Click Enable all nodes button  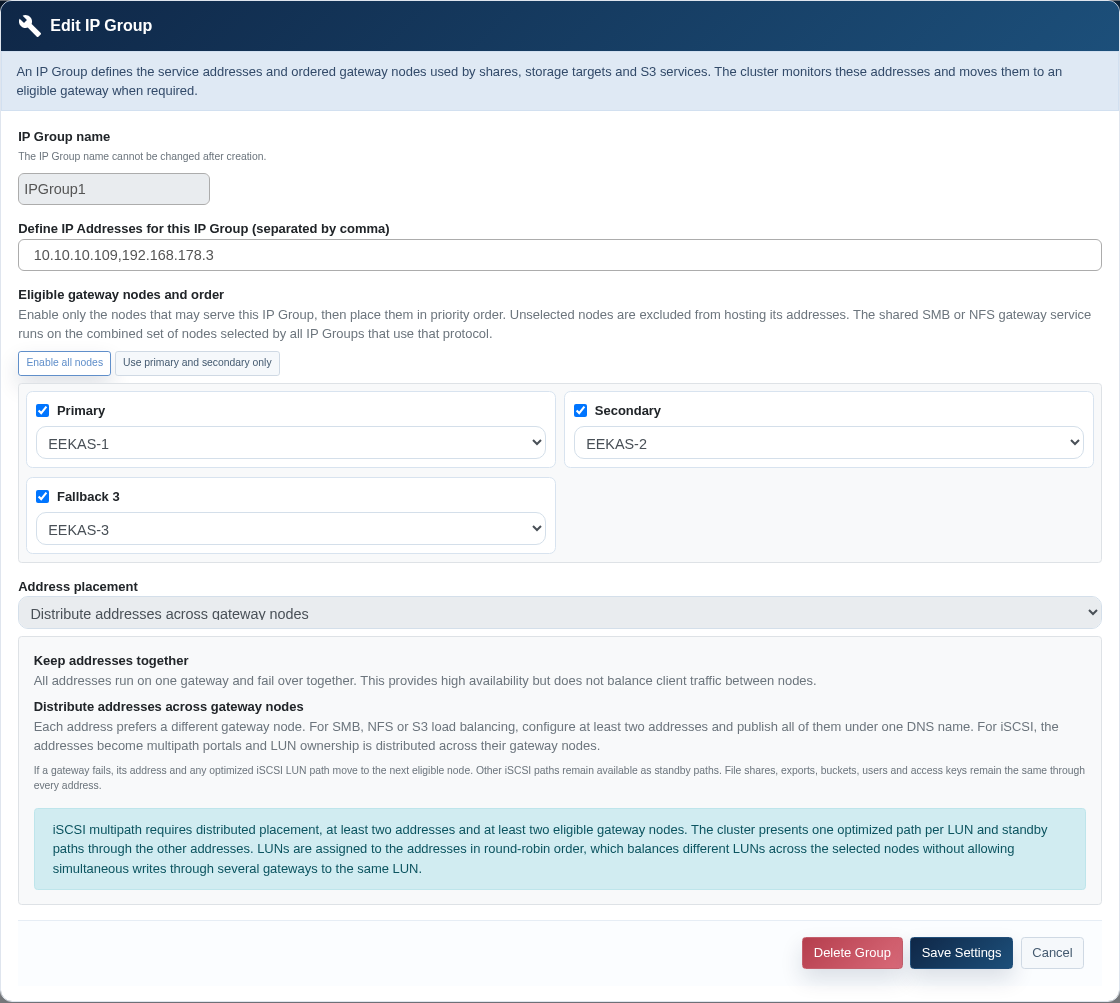coord(64,363)
